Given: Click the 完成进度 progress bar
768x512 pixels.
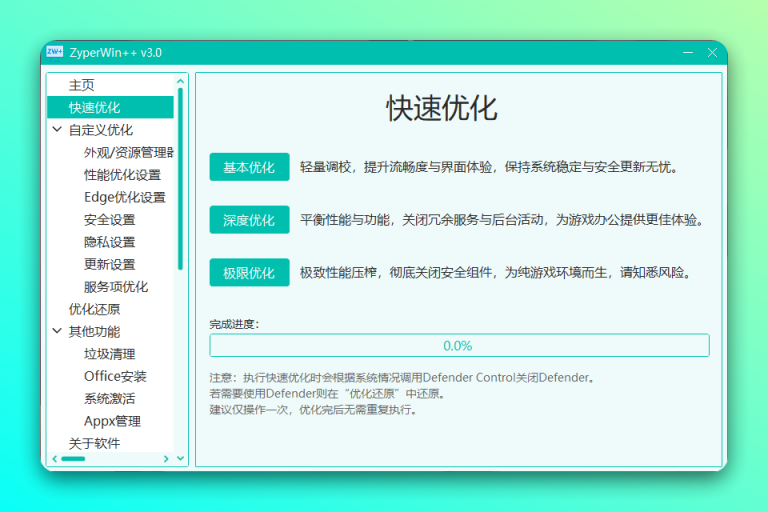Looking at the screenshot, I should click(459, 345).
